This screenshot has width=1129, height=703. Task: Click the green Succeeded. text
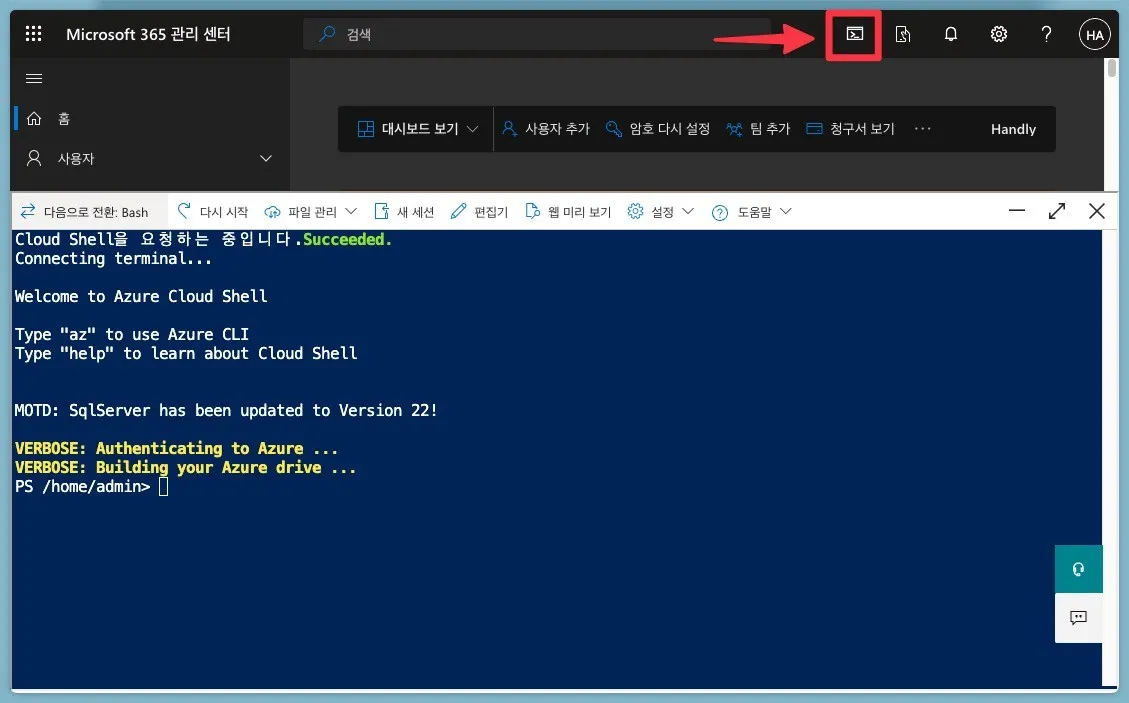coord(347,239)
